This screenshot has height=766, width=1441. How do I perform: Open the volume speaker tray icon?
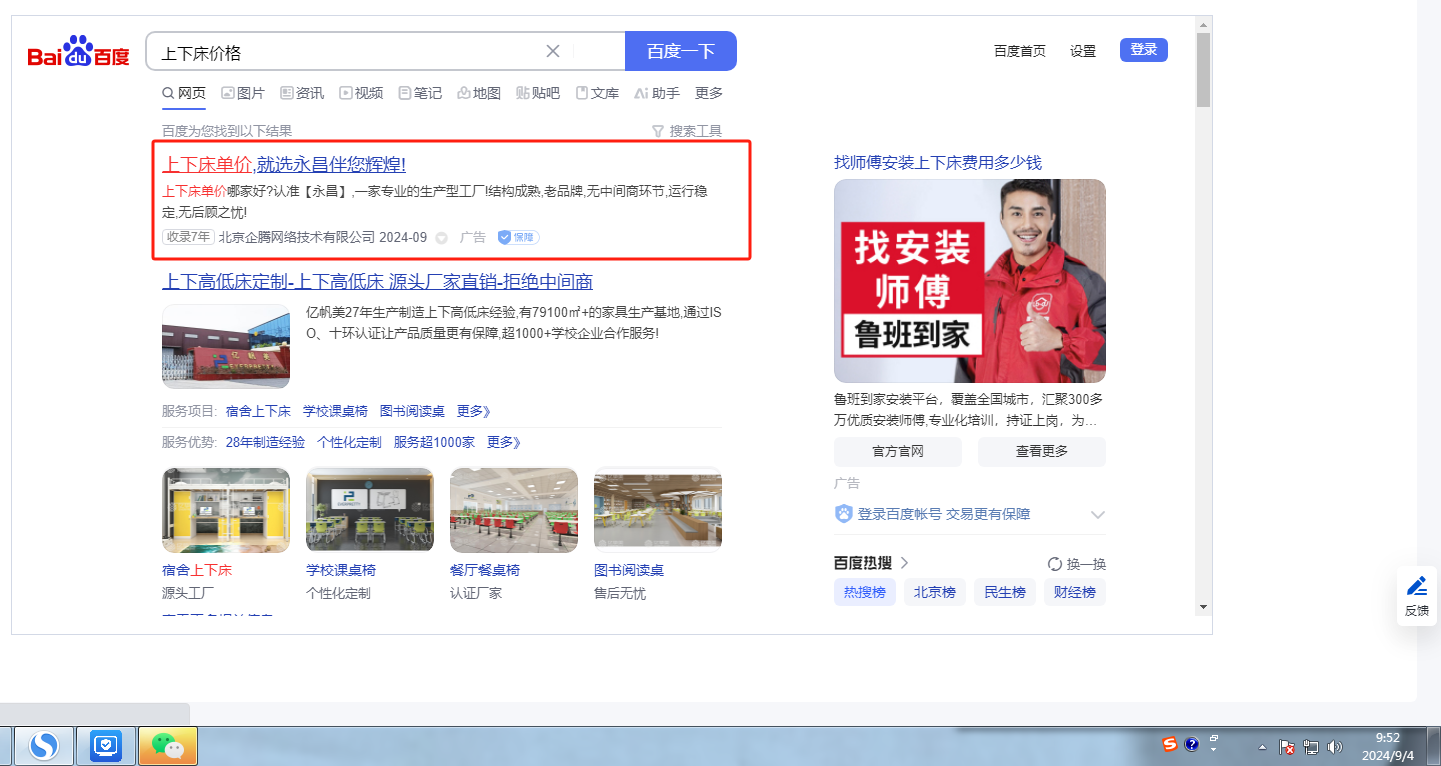(1334, 747)
